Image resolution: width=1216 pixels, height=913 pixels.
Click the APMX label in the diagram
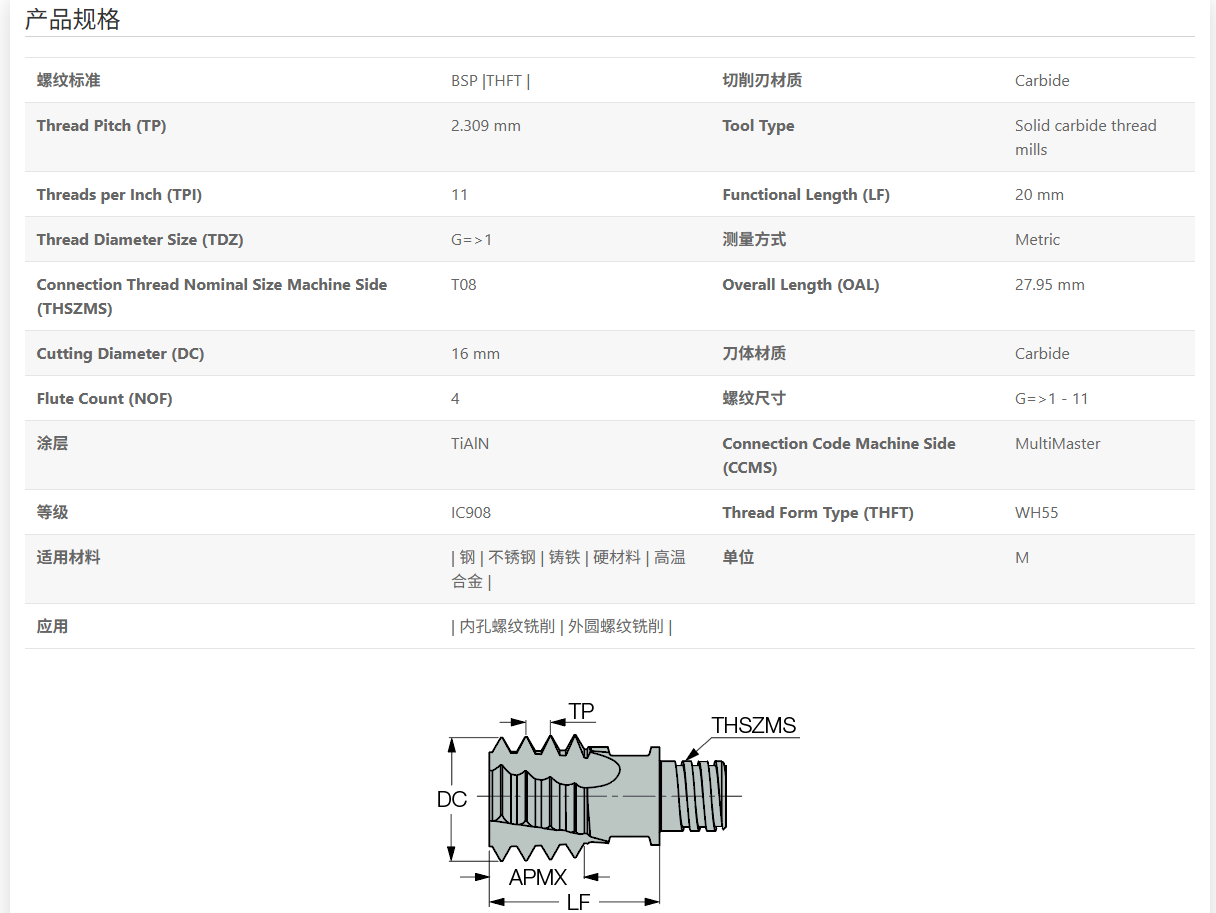[x=537, y=877]
